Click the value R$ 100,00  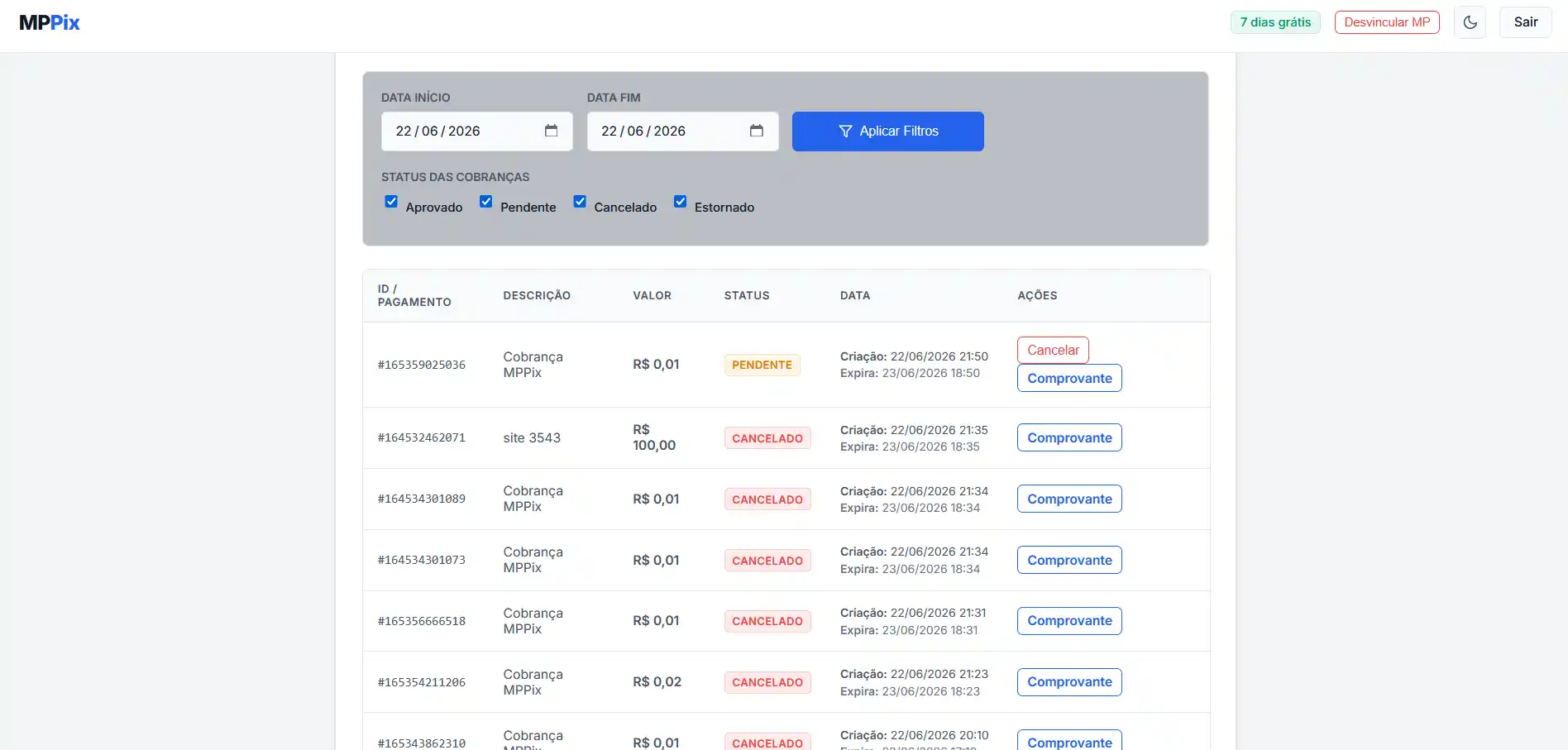click(654, 437)
